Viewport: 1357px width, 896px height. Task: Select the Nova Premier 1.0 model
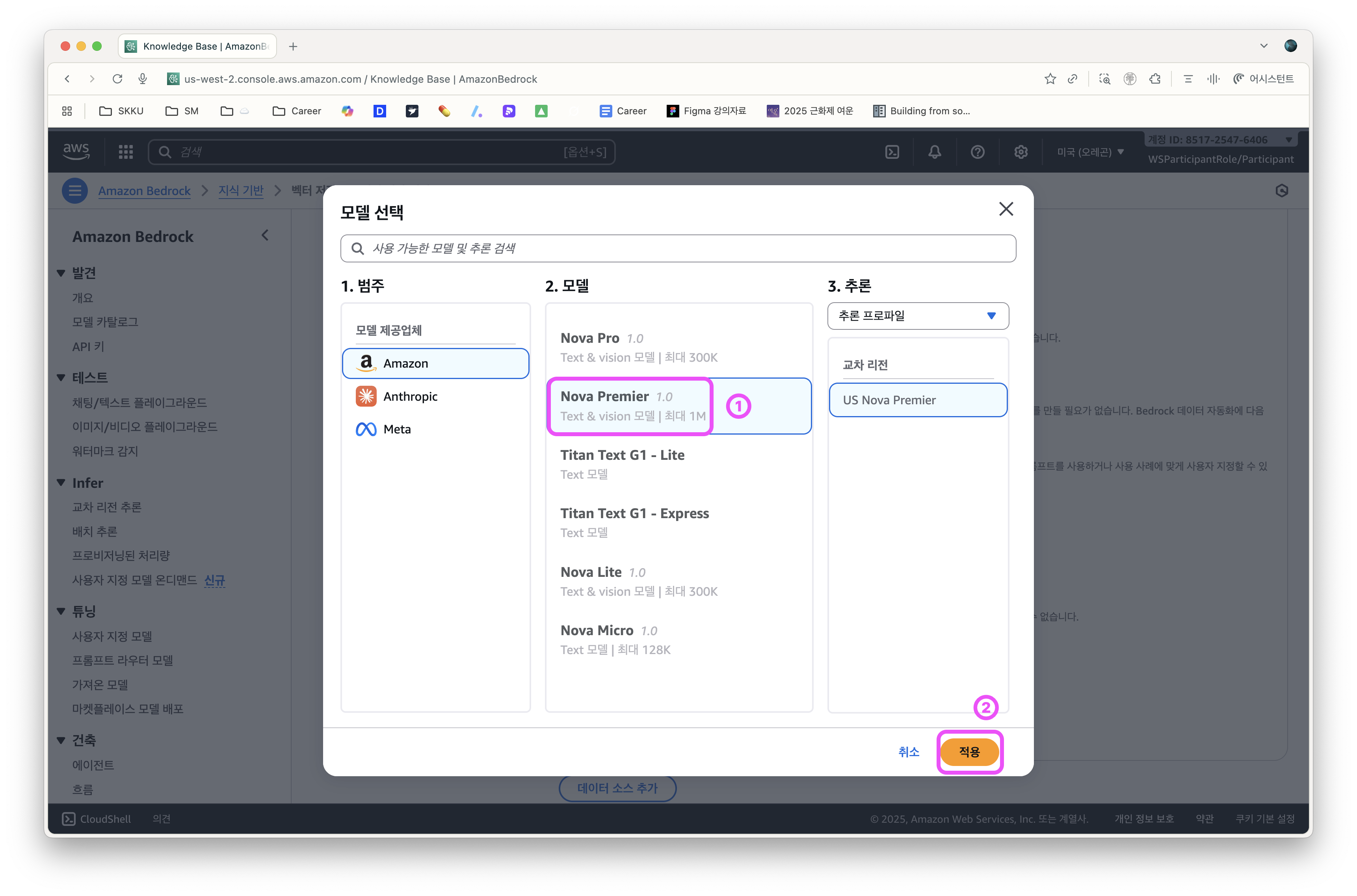tap(679, 406)
